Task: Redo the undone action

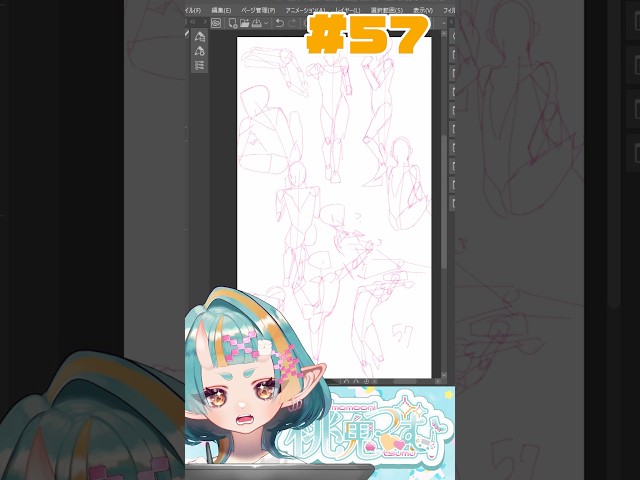Action: (x=292, y=23)
